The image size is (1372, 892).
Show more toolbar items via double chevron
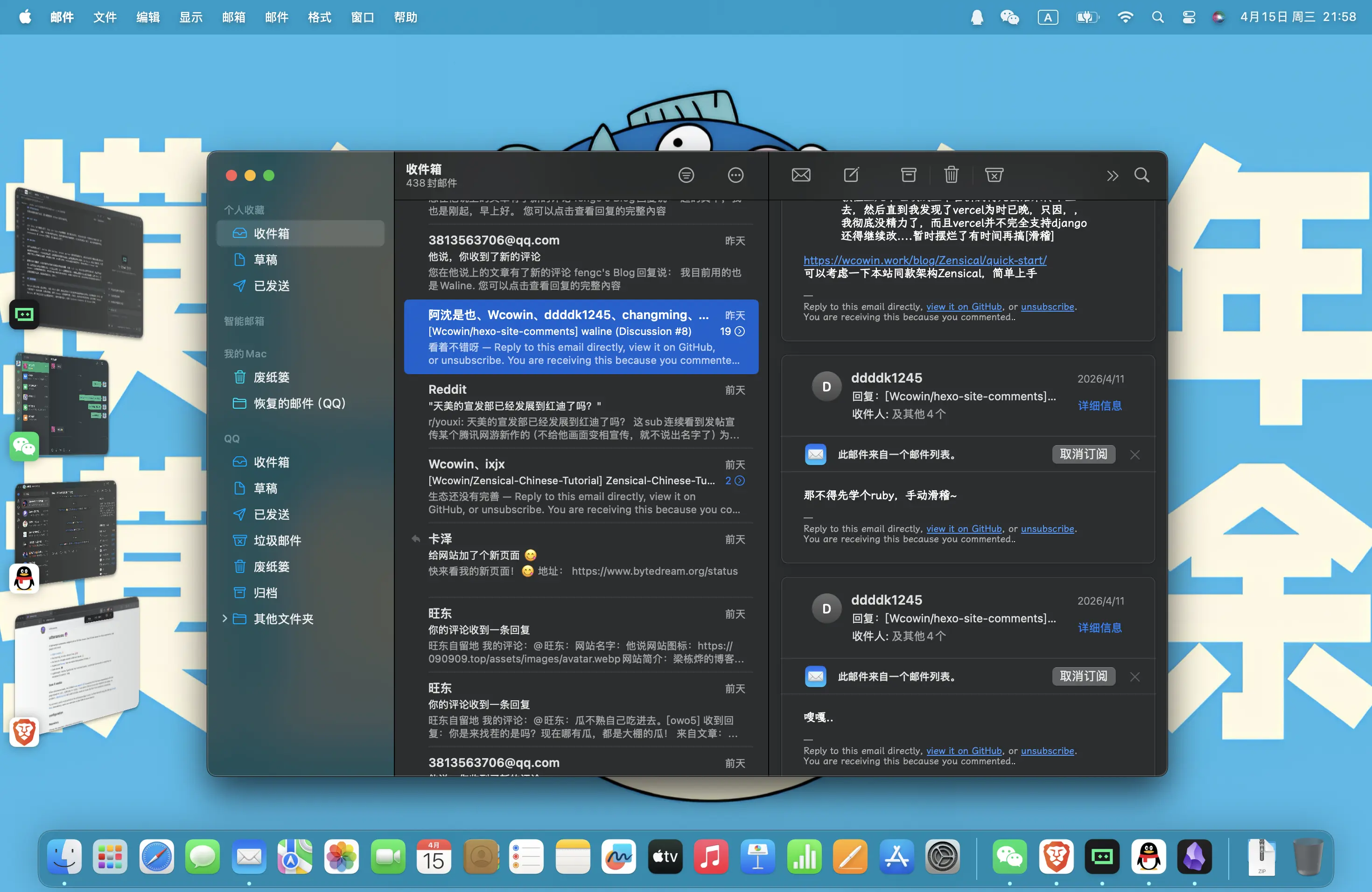point(1112,176)
